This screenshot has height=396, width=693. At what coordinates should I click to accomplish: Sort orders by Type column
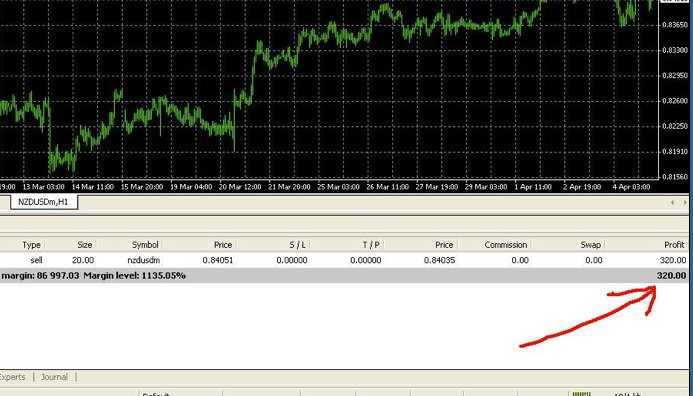tap(31, 245)
